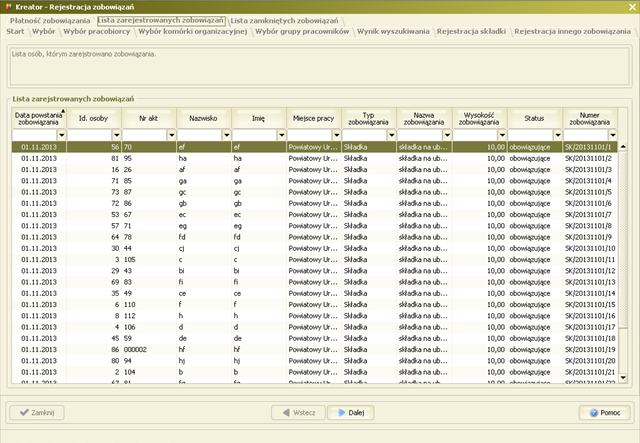
Task: Open Wybór grupy pracowników tab
Action: pyautogui.click(x=302, y=31)
